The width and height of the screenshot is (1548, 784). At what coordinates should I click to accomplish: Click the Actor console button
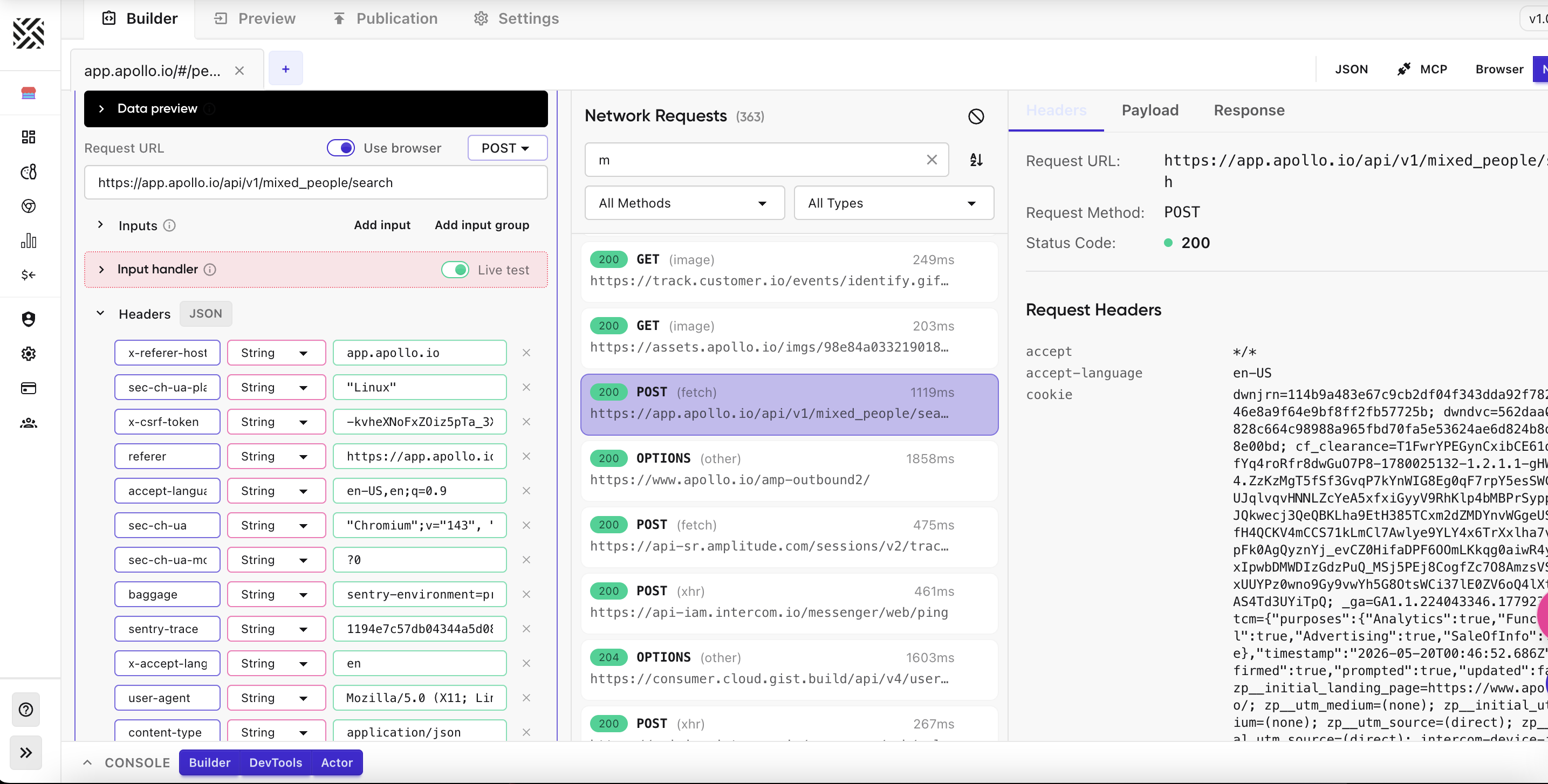click(337, 762)
